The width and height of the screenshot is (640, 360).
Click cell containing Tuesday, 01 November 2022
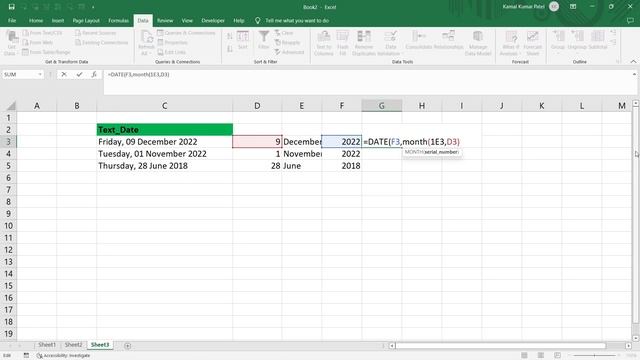[x=164, y=154]
